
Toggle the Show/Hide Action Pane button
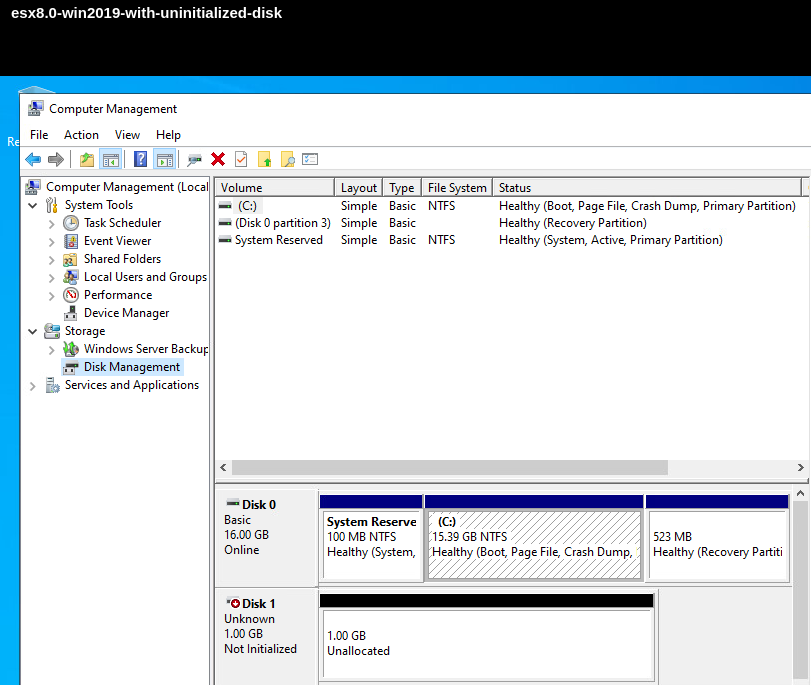[165, 159]
